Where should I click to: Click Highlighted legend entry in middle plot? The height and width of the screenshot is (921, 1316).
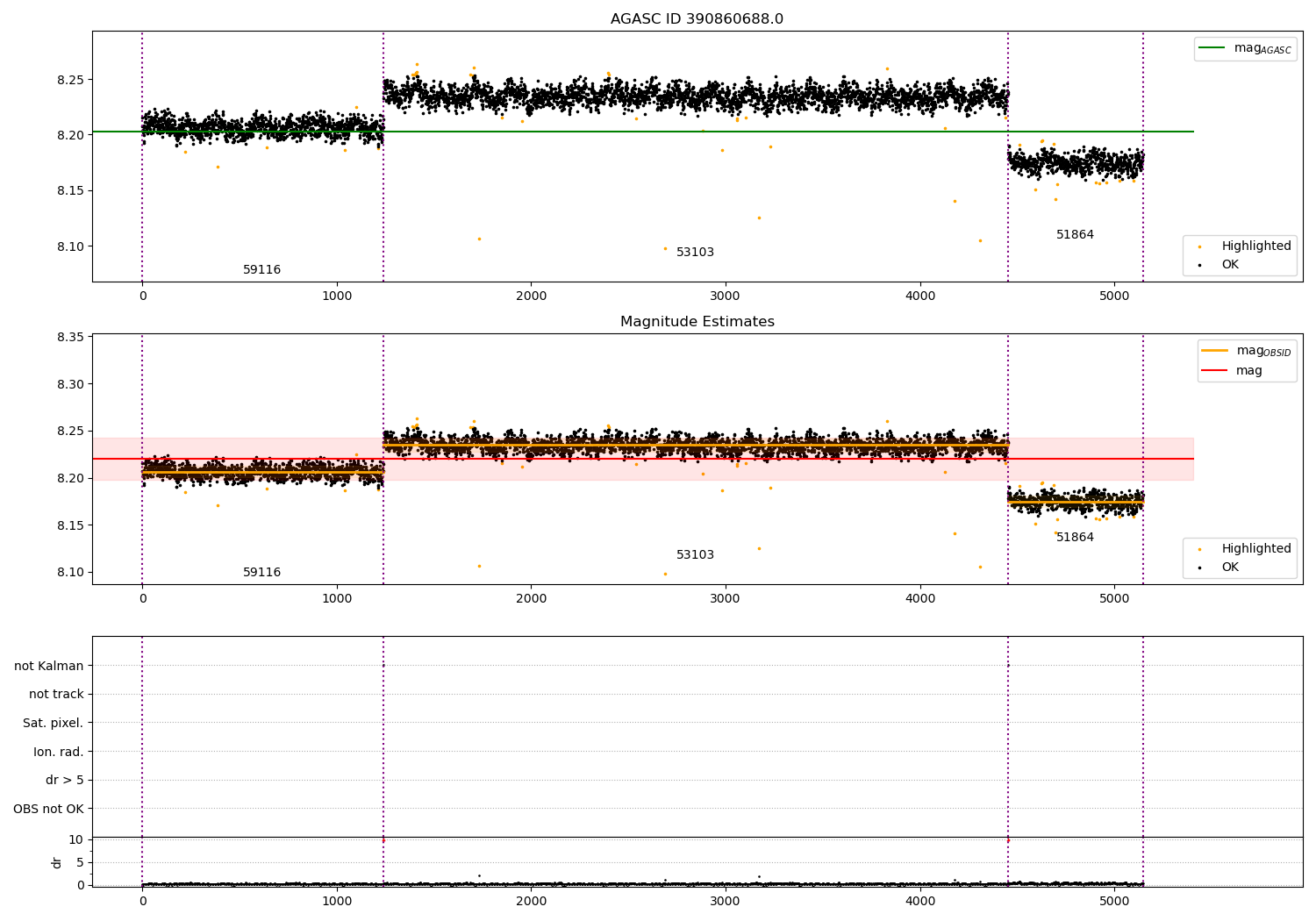(1245, 548)
